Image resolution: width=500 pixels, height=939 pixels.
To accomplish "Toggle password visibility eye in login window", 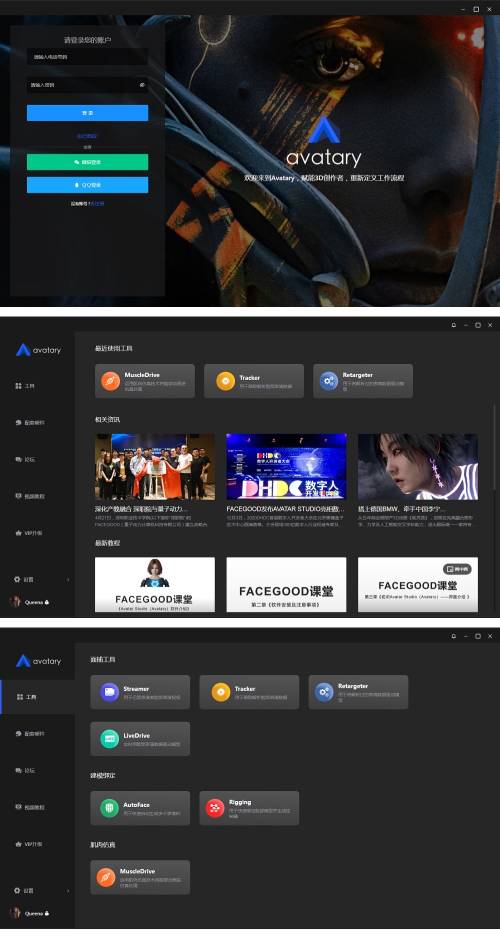I will click(143, 85).
